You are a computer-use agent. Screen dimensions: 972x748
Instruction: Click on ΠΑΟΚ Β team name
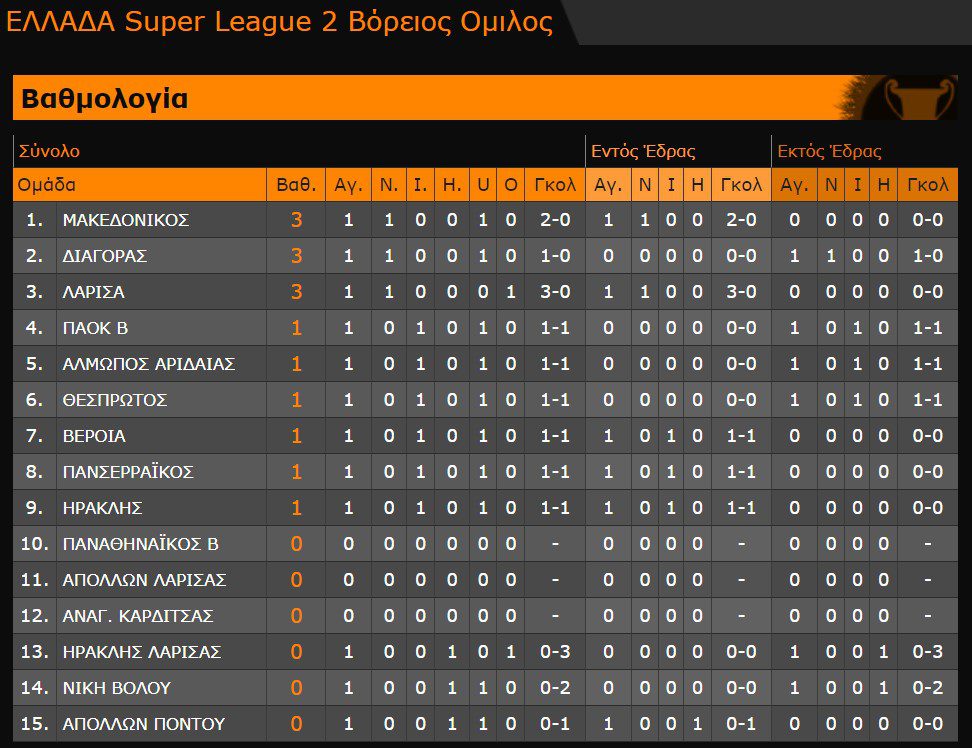click(95, 328)
